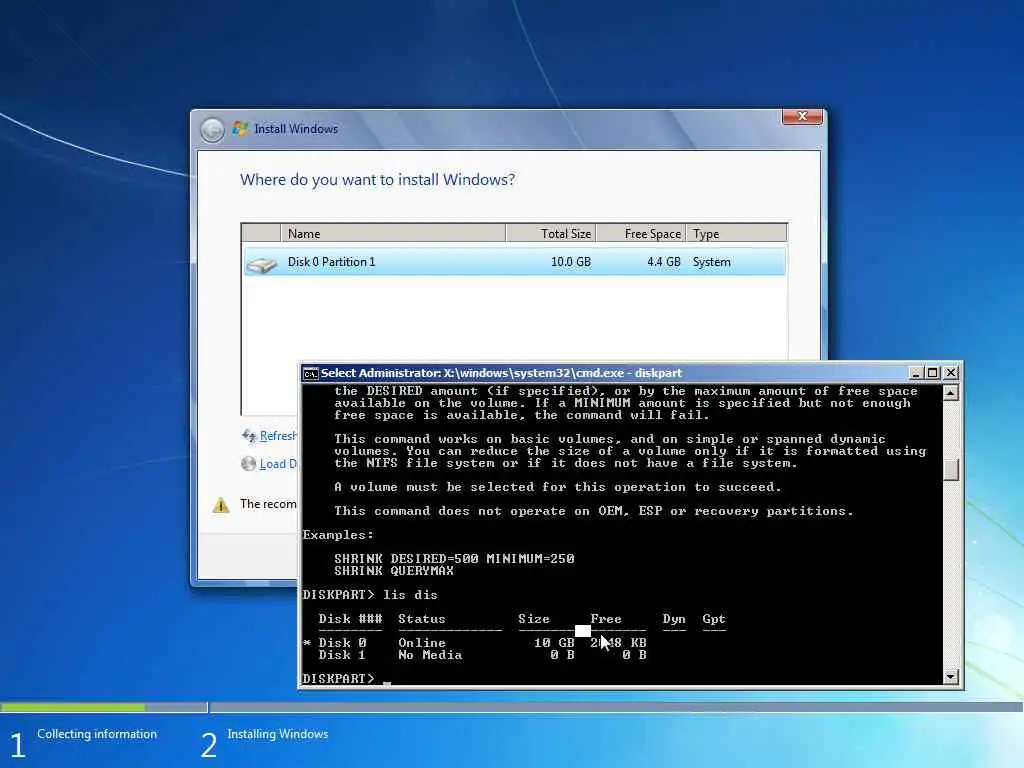Click 'Where do you want to install Windows?' heading
This screenshot has height=768, width=1024.
tap(377, 180)
